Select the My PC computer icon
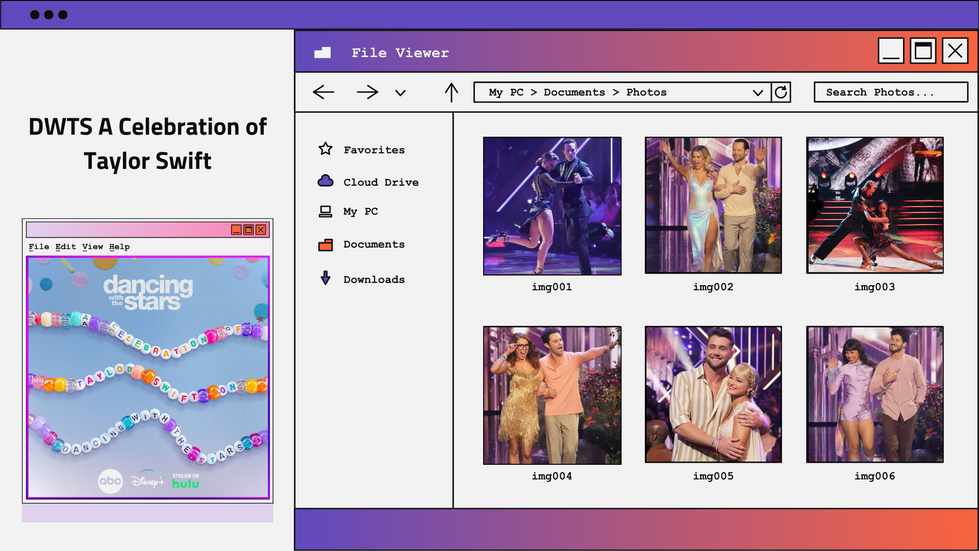979x551 pixels. pos(325,212)
